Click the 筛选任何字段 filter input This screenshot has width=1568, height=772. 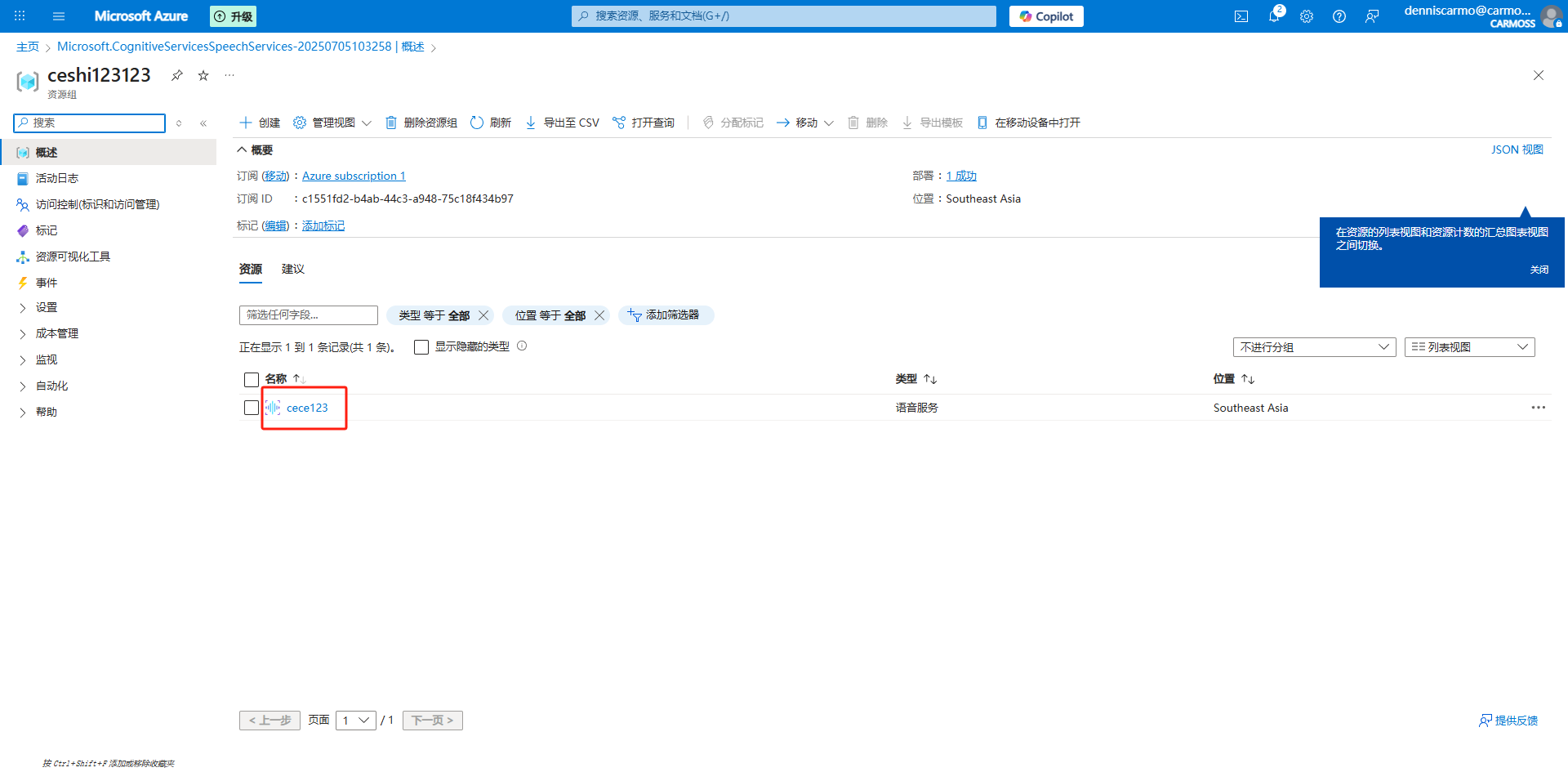click(x=309, y=315)
